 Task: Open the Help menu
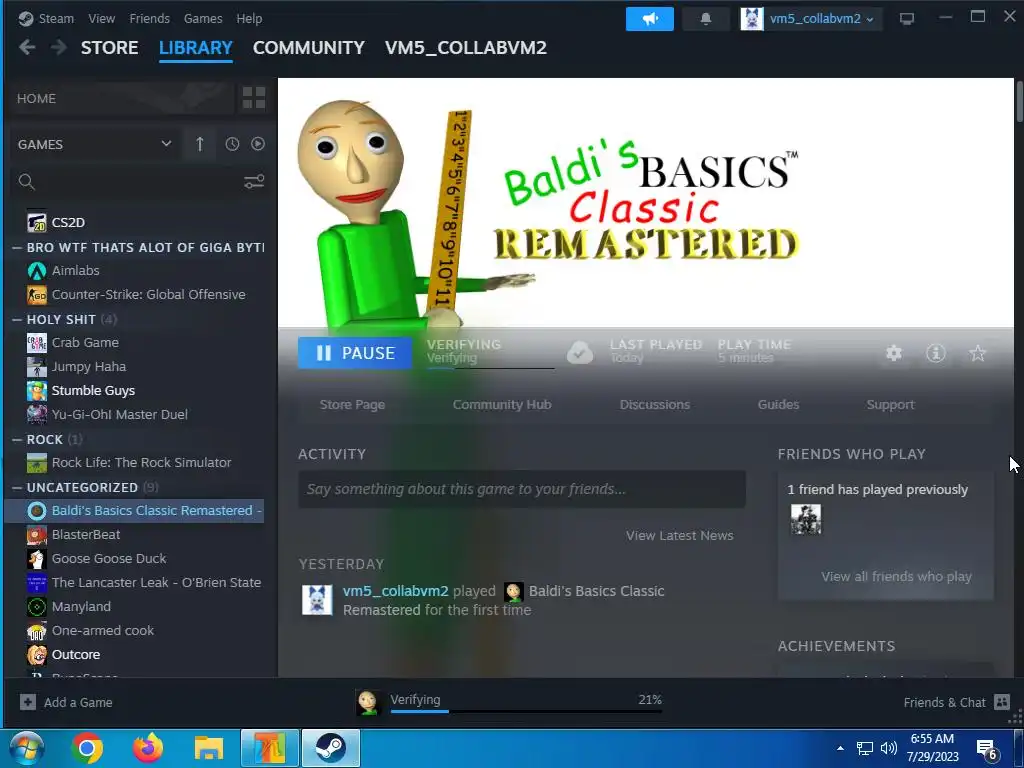[x=249, y=18]
